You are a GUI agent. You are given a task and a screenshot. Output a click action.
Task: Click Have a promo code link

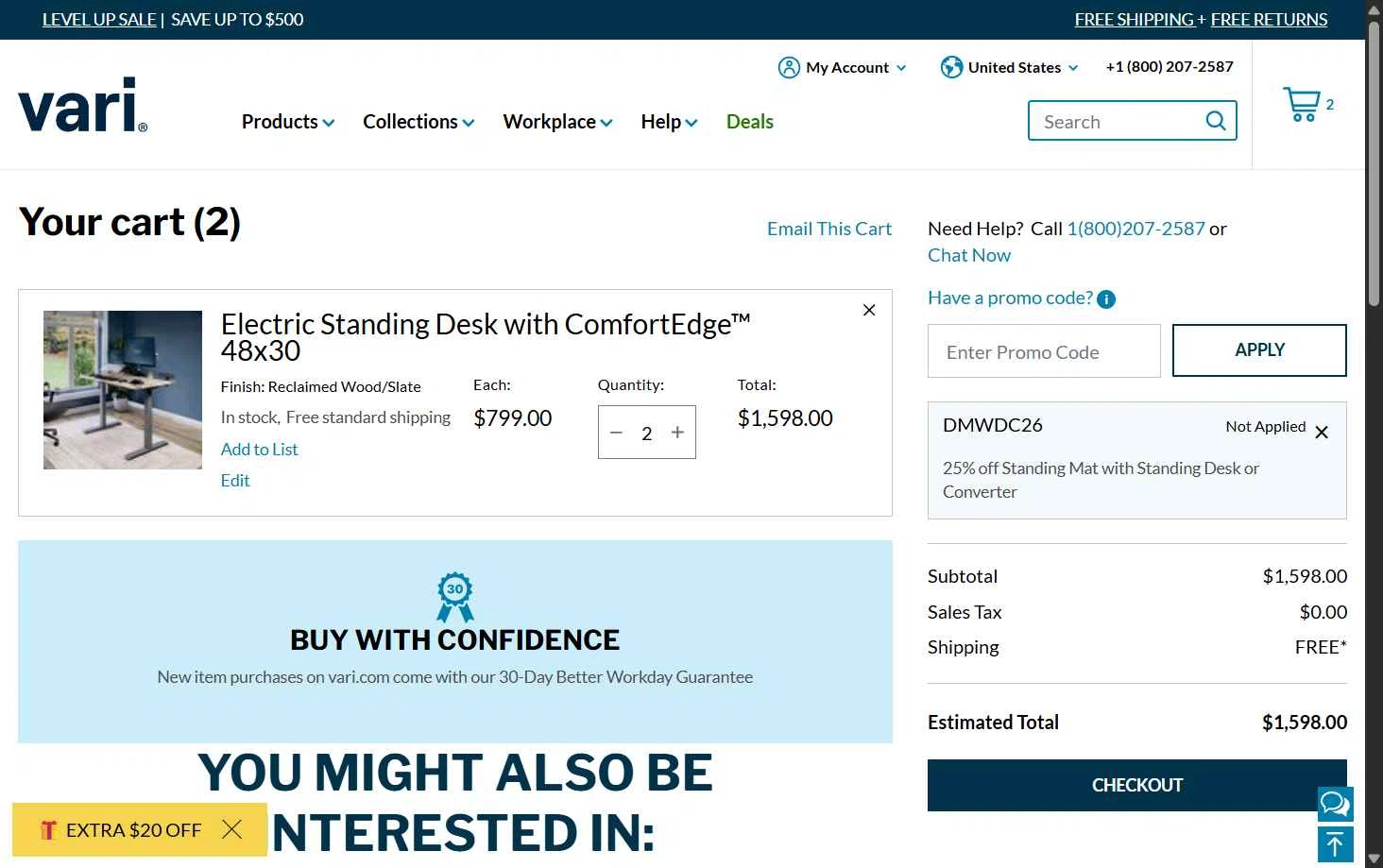[1010, 298]
